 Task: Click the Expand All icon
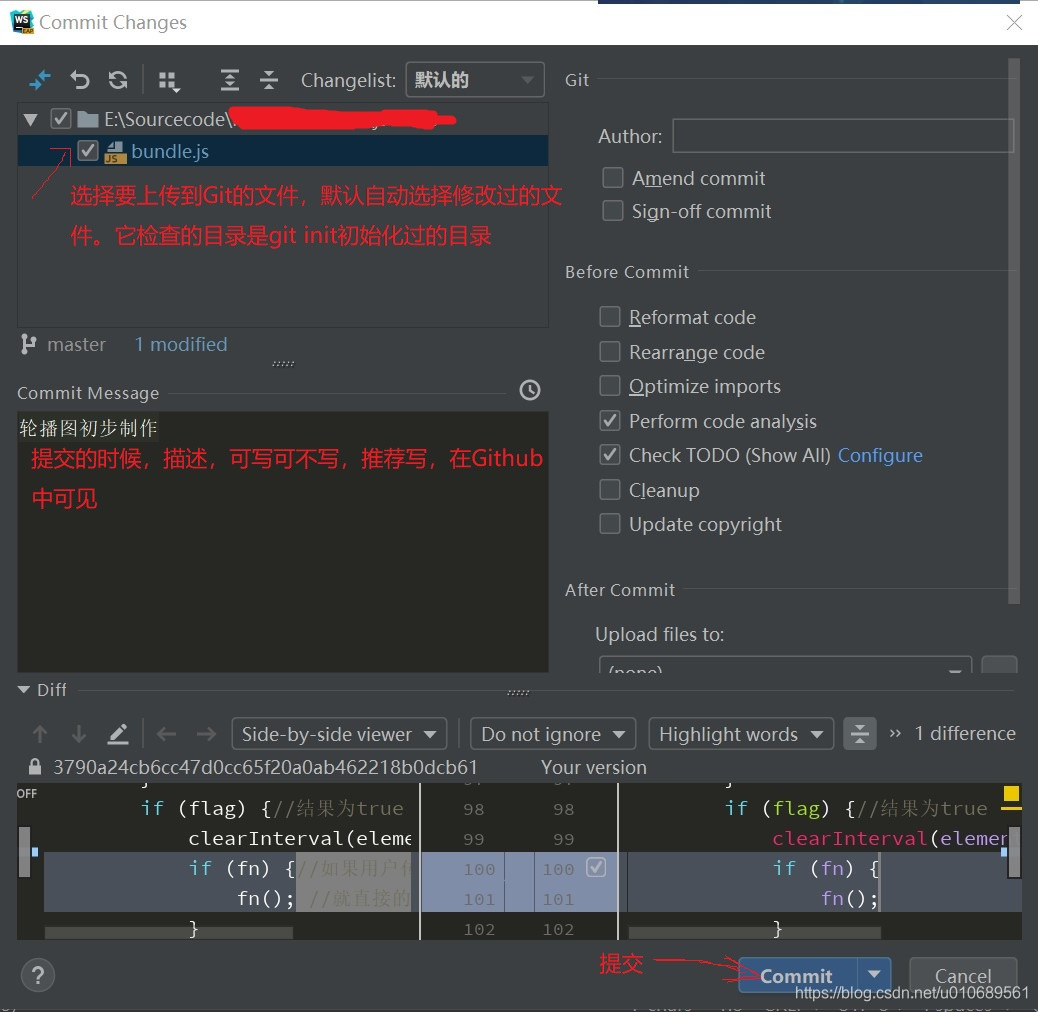coord(229,80)
